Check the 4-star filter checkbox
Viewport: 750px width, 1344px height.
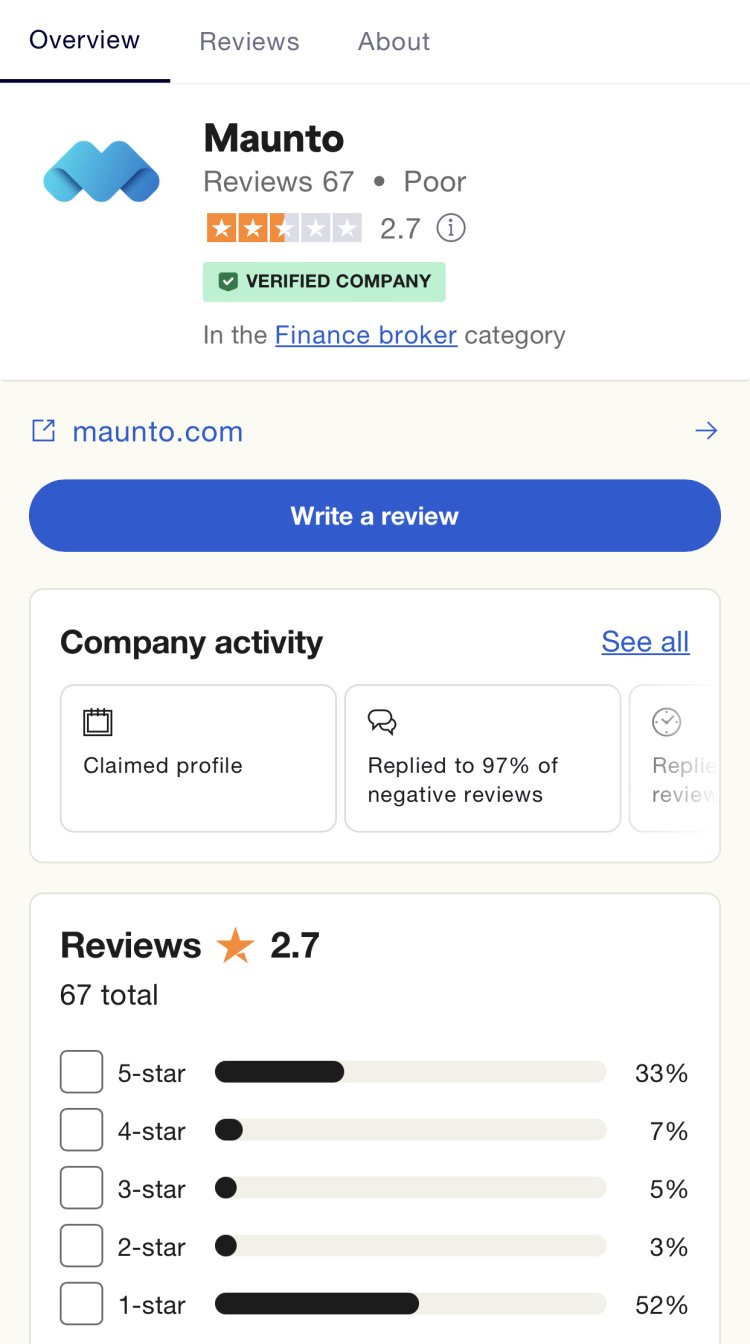coord(81,1131)
